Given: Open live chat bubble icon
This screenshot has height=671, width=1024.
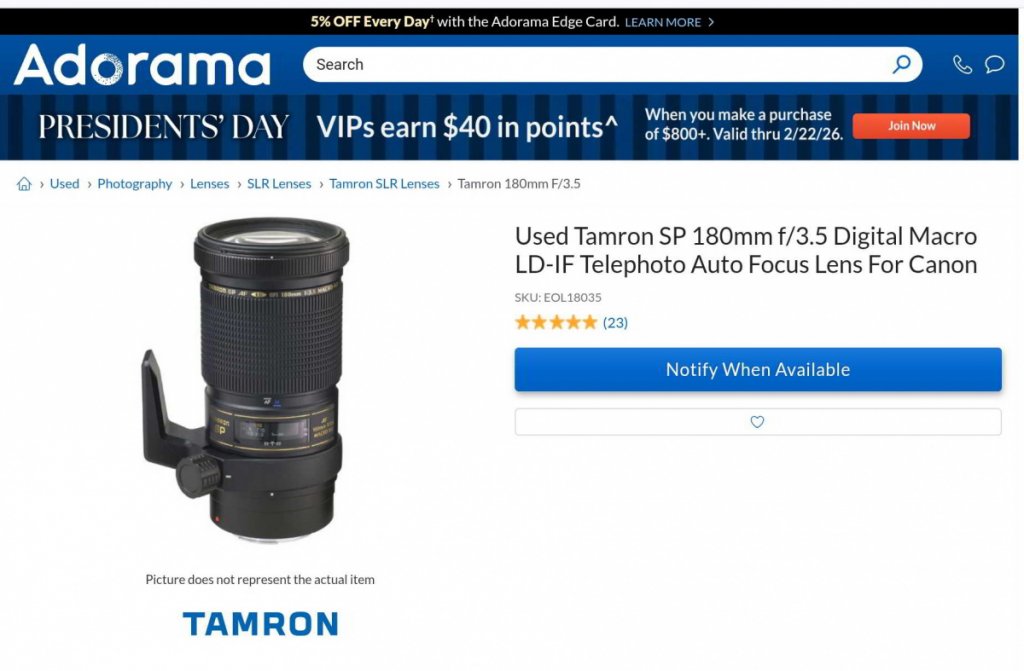Looking at the screenshot, I should [x=994, y=64].
